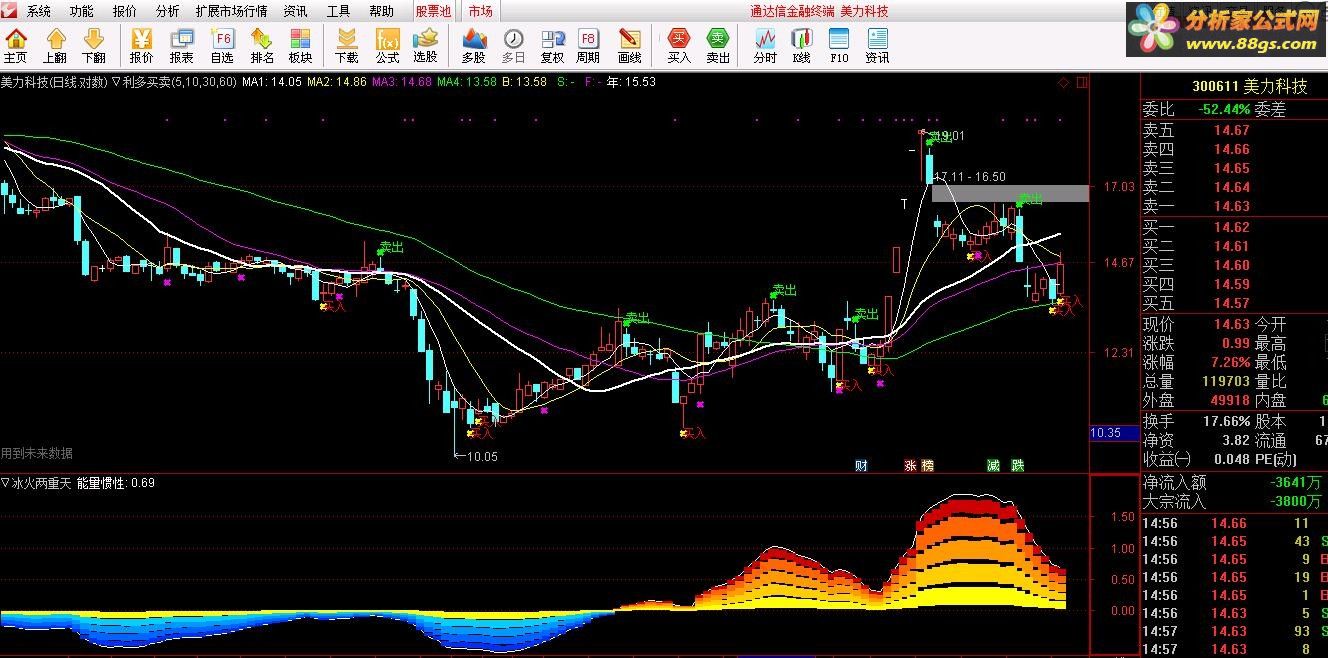
Task: Open the 扩展市场行情 menu
Action: (232, 12)
